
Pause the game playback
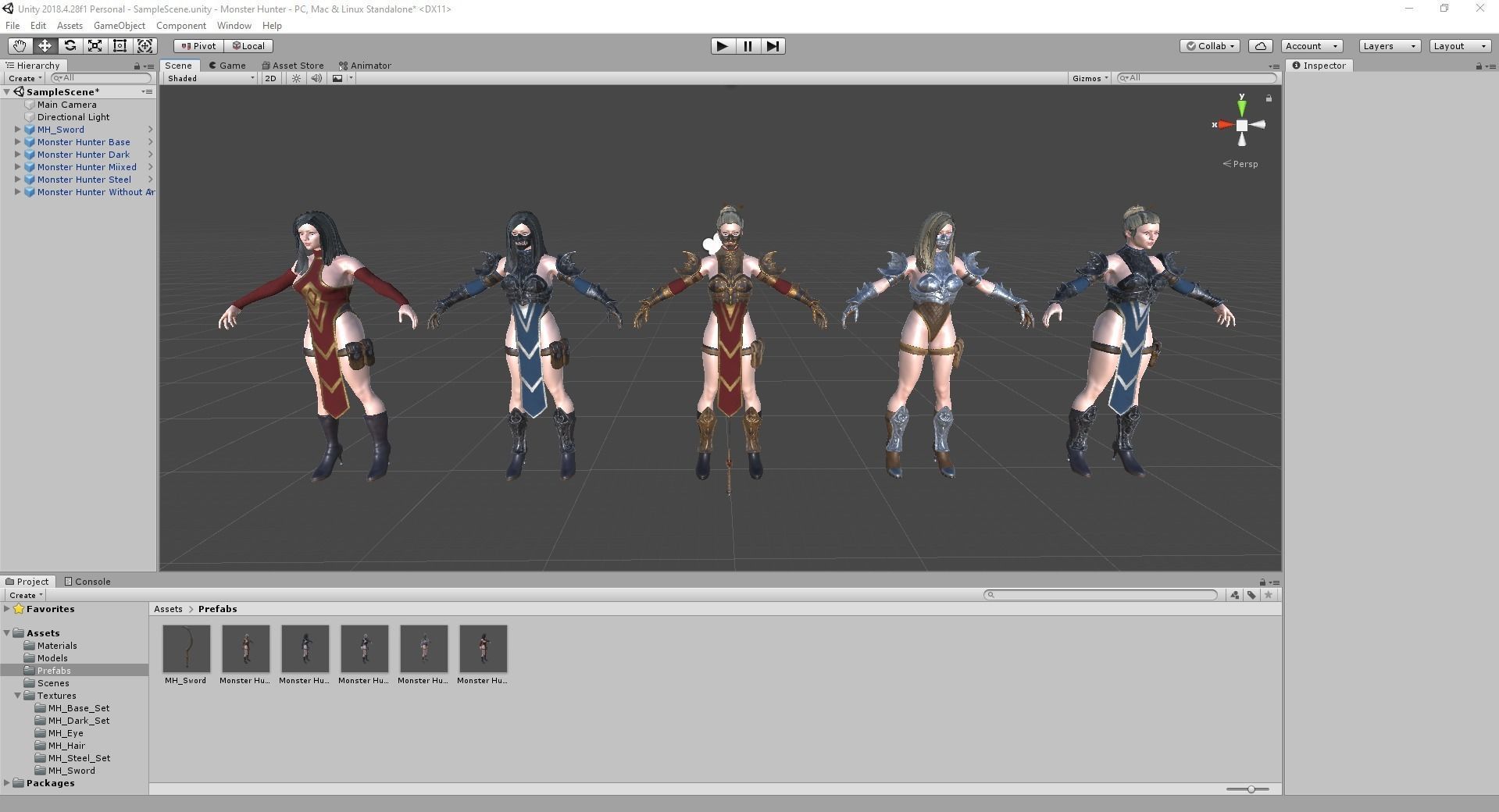748,46
